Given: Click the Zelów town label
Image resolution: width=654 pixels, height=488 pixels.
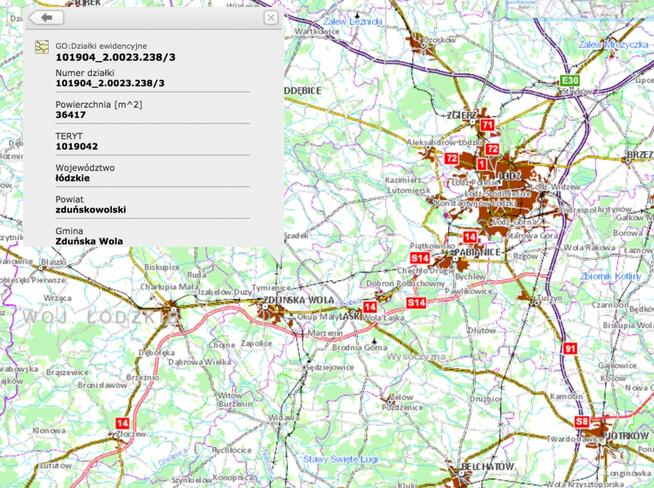Looking at the screenshot, I should [x=402, y=397].
